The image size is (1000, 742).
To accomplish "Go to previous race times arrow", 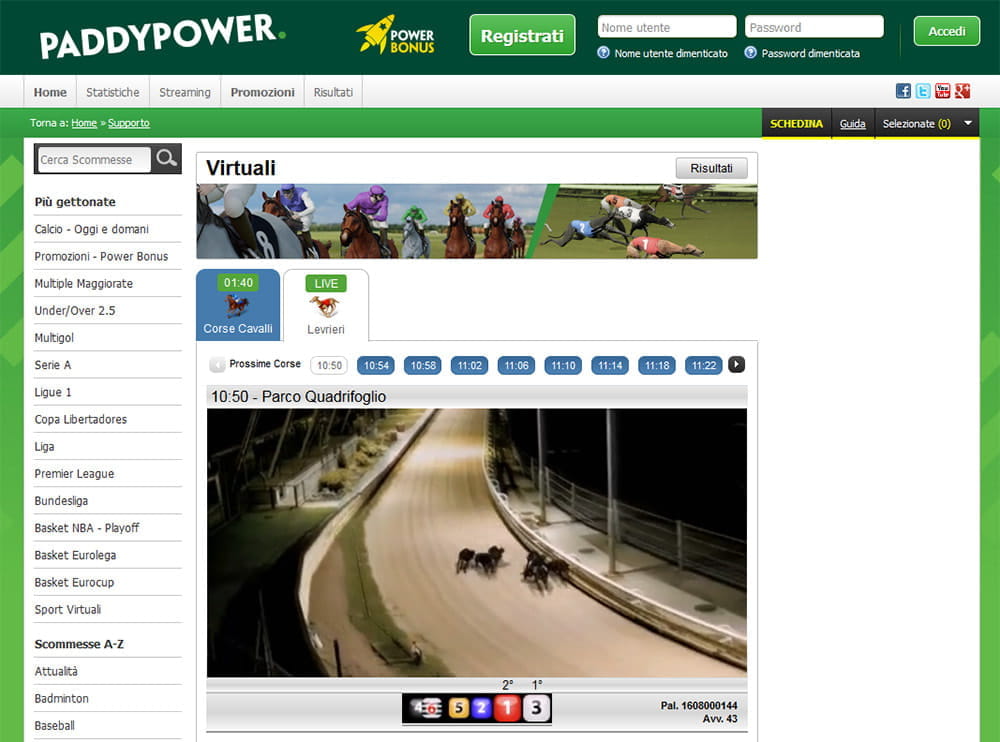I will (x=217, y=364).
